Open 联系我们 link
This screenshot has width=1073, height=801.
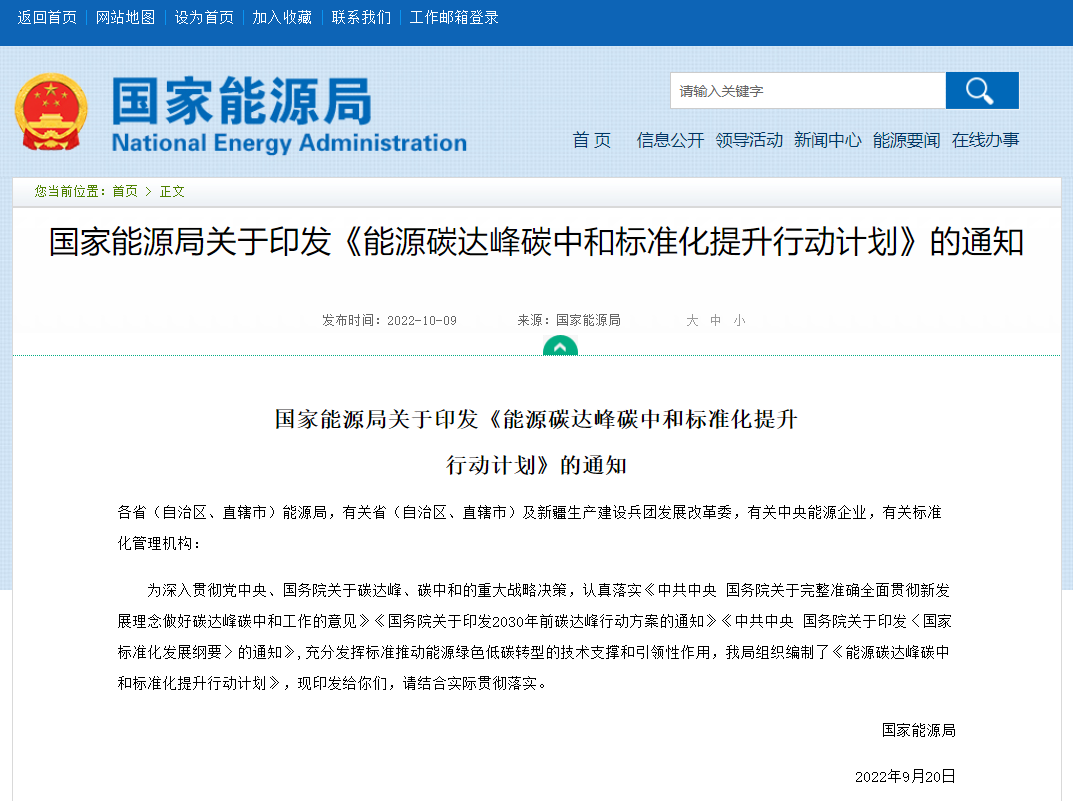tap(361, 18)
